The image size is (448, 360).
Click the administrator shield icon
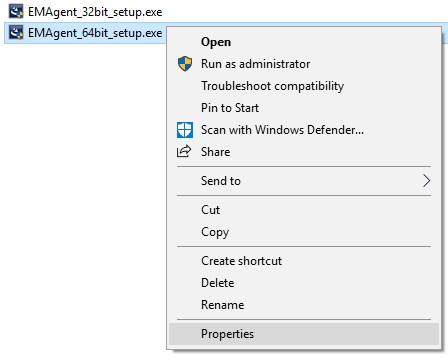pyautogui.click(x=185, y=64)
